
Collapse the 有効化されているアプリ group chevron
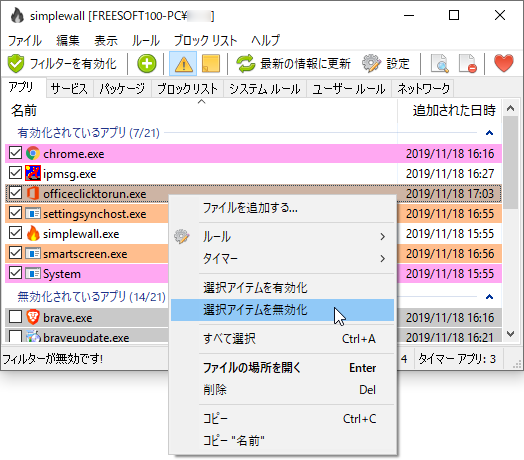(x=489, y=133)
